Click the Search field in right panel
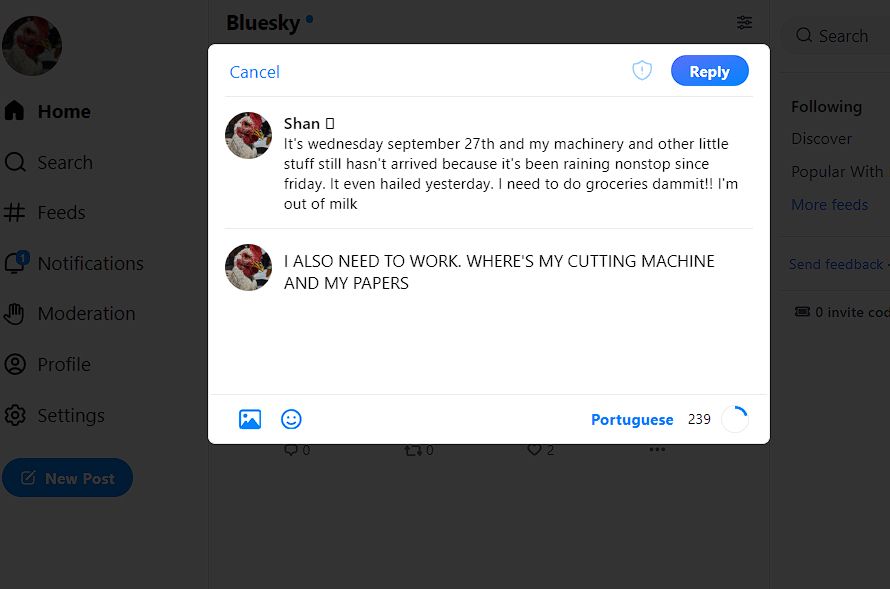The image size is (890, 589). 836,36
